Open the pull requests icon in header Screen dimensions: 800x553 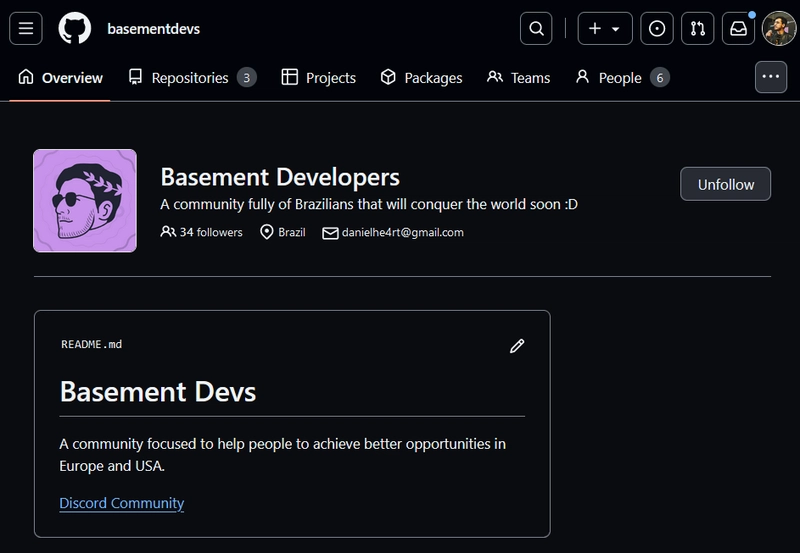[x=698, y=29]
